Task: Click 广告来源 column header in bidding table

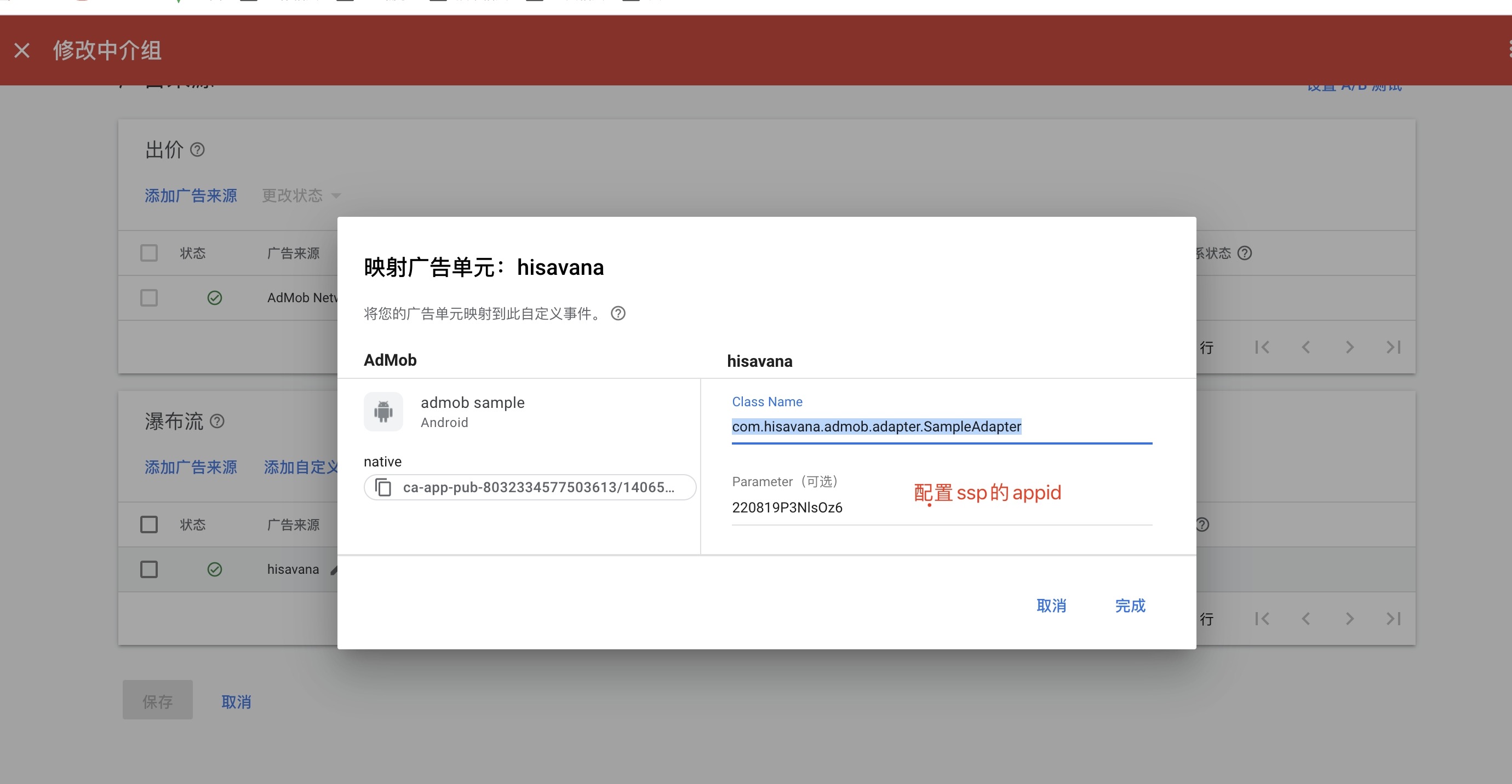Action: coord(293,253)
